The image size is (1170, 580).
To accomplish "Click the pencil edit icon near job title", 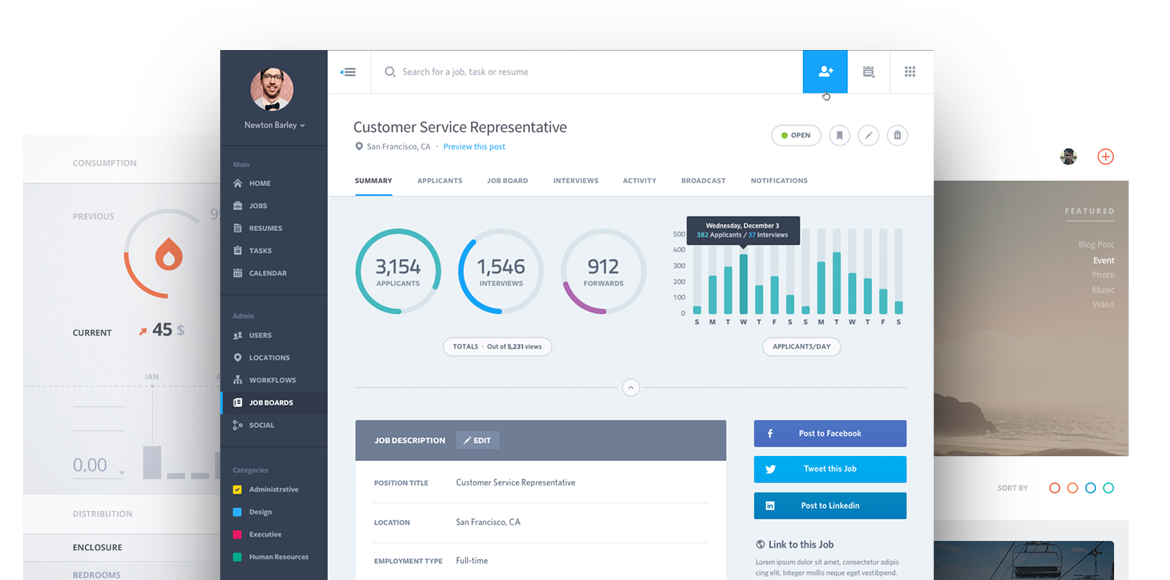I will tap(869, 135).
